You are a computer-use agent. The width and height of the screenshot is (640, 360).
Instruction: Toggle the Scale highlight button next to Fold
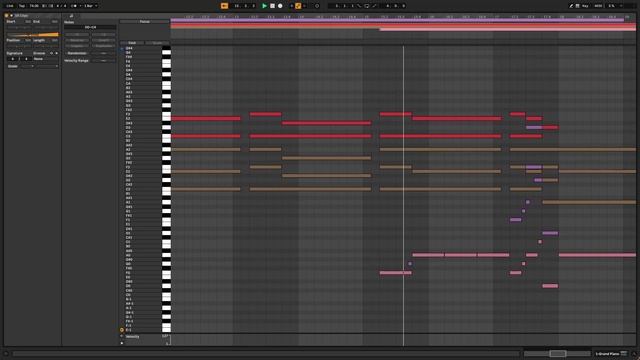click(x=157, y=43)
